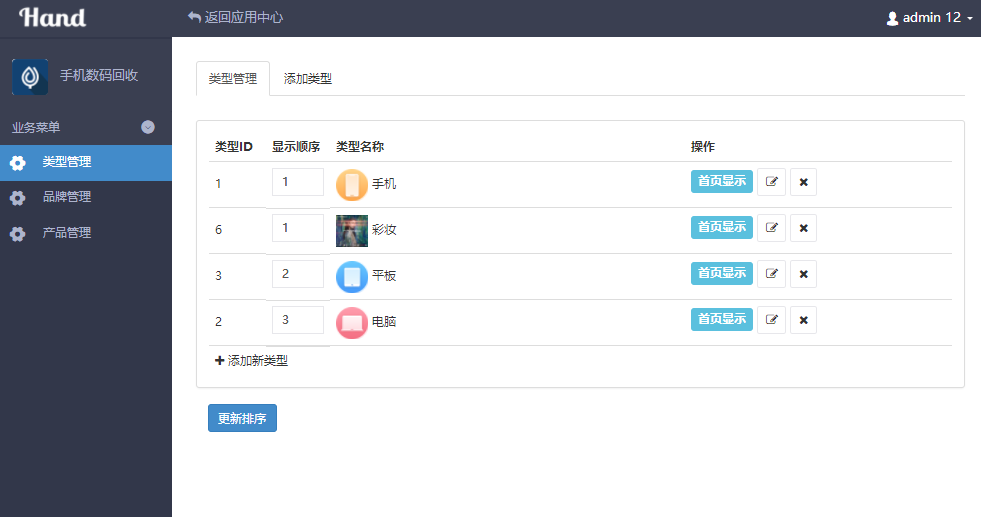
Task: Delete the 电脑 type with X icon
Action: (x=803, y=320)
